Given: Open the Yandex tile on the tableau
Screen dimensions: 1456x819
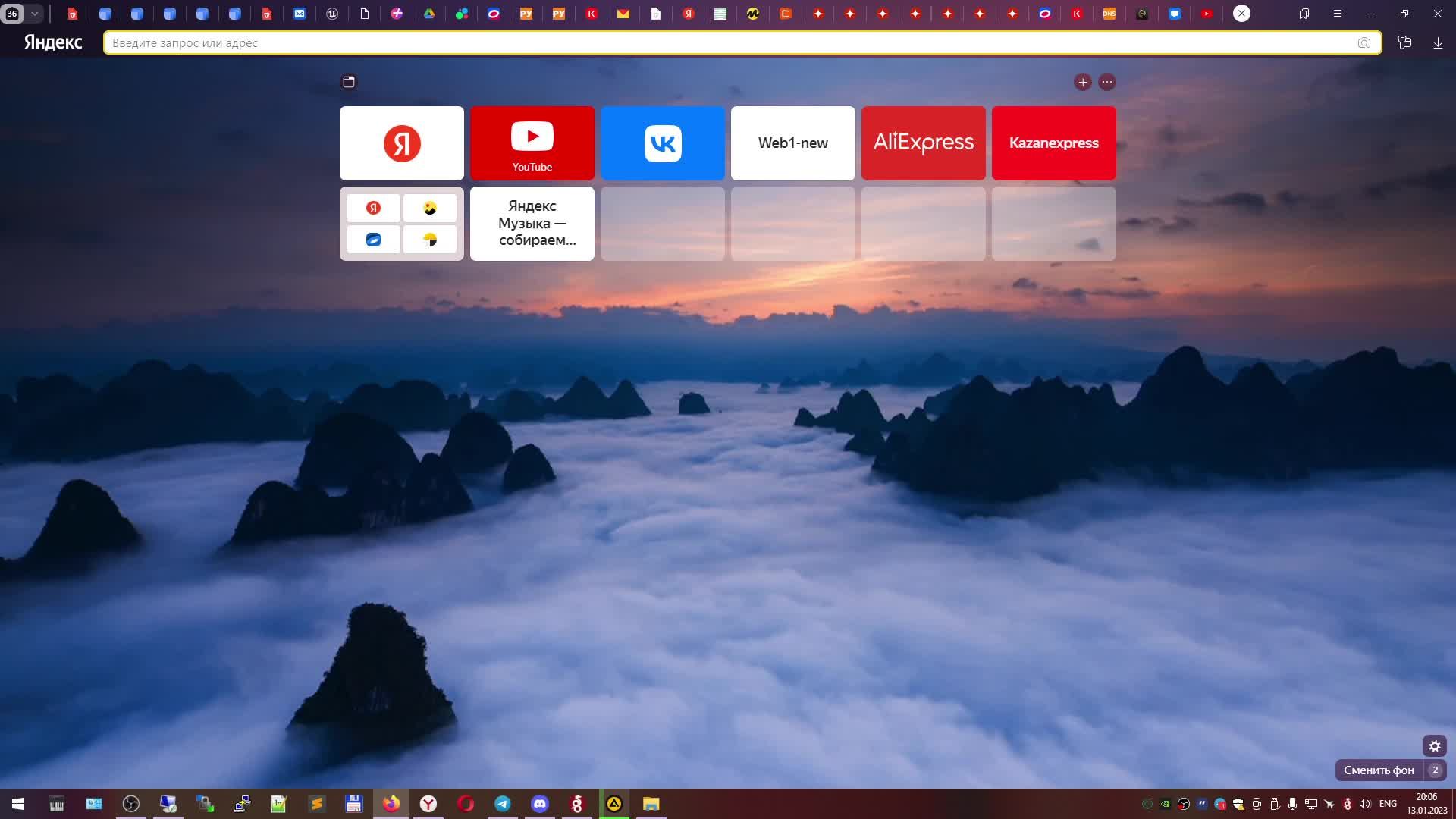Looking at the screenshot, I should (x=401, y=143).
